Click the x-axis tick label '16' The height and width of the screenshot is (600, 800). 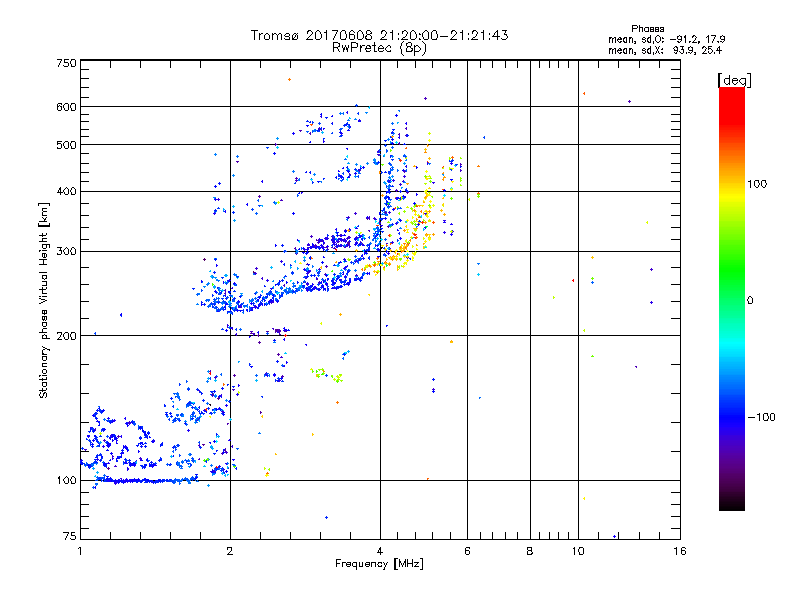pyautogui.click(x=680, y=551)
